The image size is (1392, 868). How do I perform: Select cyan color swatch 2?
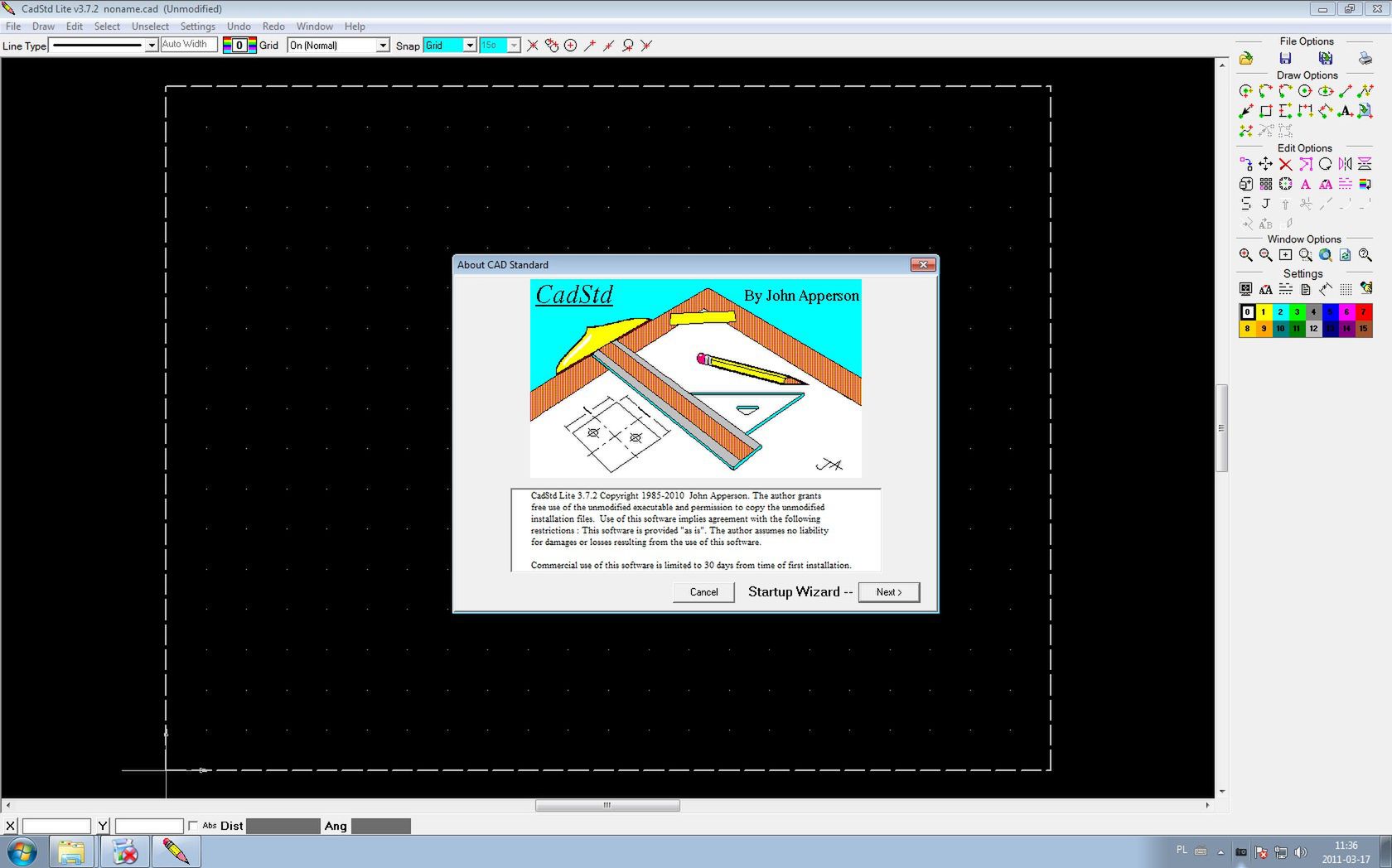[1280, 312]
